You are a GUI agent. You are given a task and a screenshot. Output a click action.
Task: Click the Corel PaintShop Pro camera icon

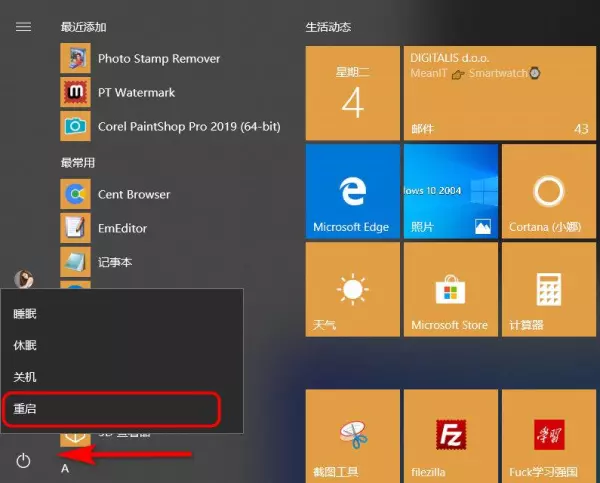click(75, 126)
